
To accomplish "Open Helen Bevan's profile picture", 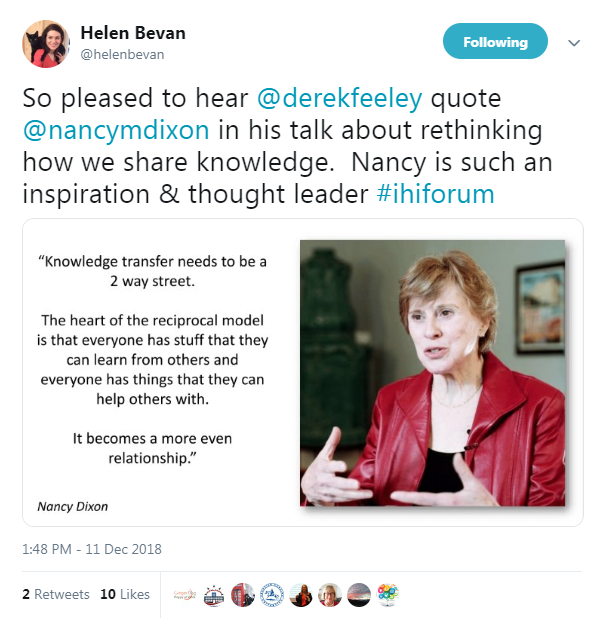I will click(x=46, y=44).
